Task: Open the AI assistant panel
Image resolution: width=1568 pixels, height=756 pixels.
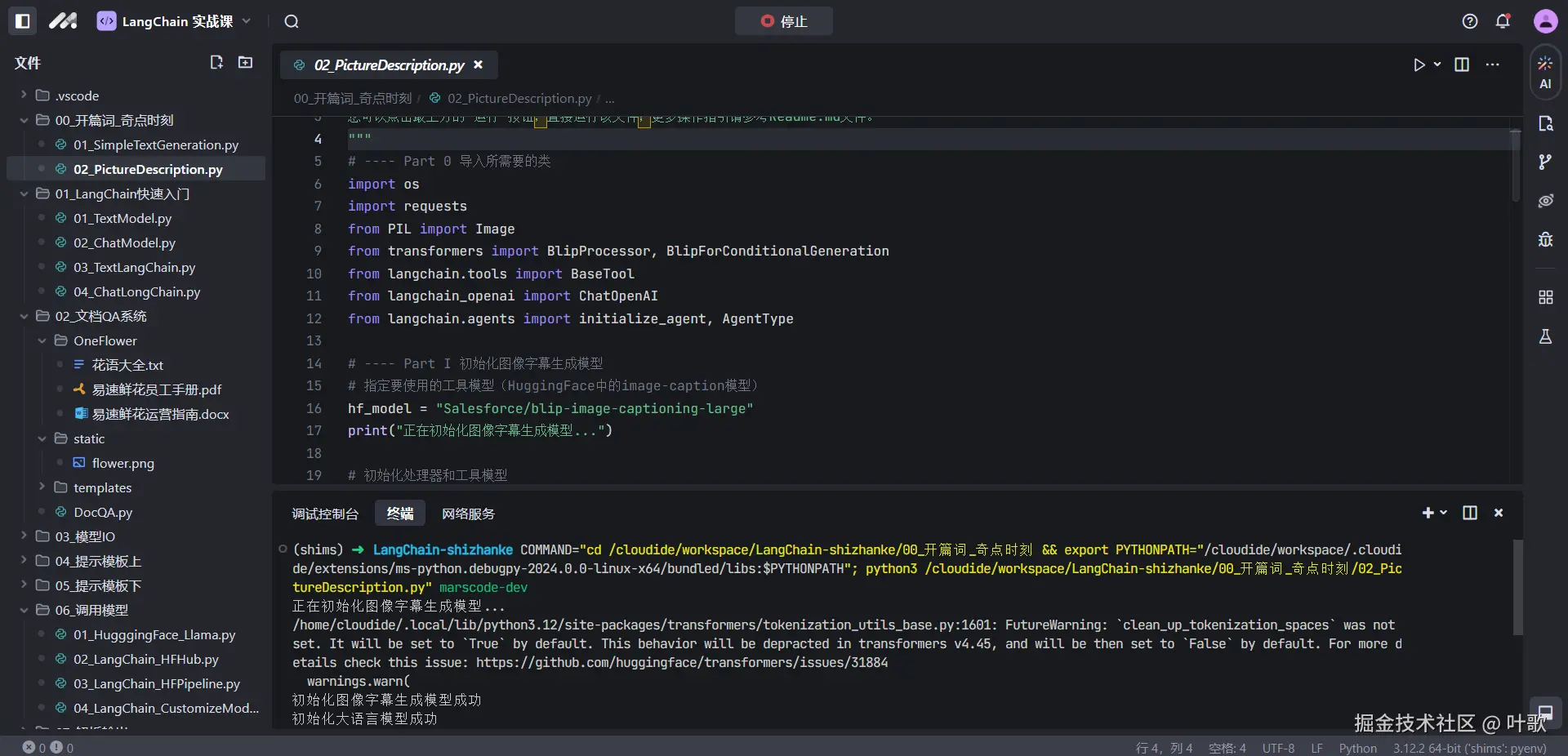Action: pyautogui.click(x=1545, y=73)
